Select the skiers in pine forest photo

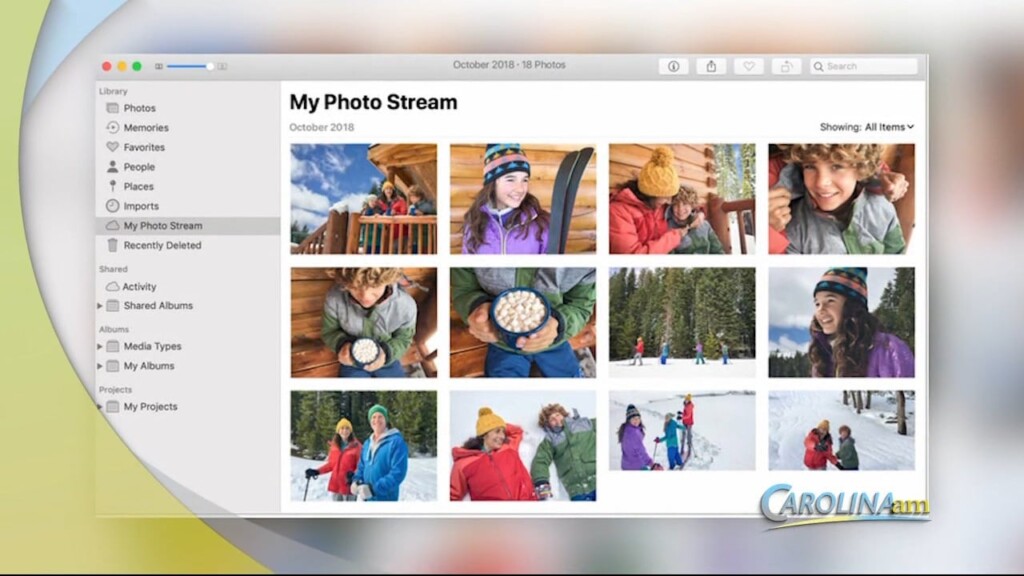click(682, 322)
